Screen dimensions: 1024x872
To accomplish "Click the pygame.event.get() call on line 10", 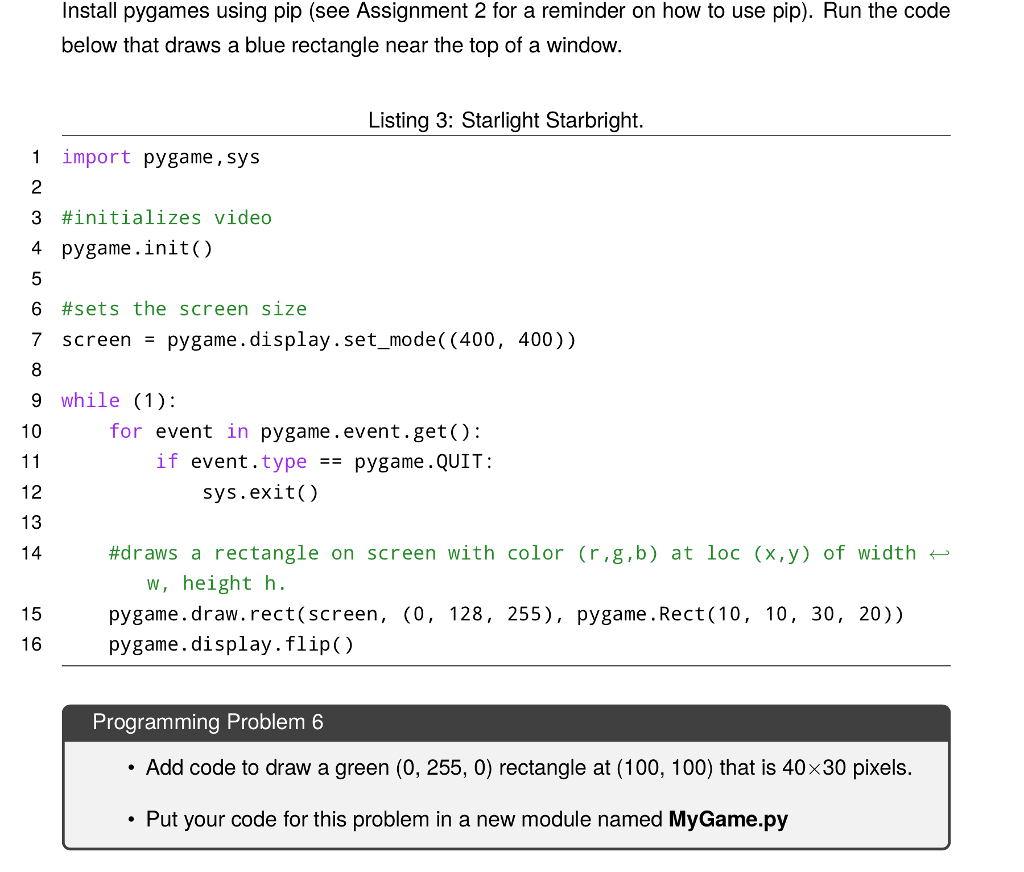I will [370, 431].
